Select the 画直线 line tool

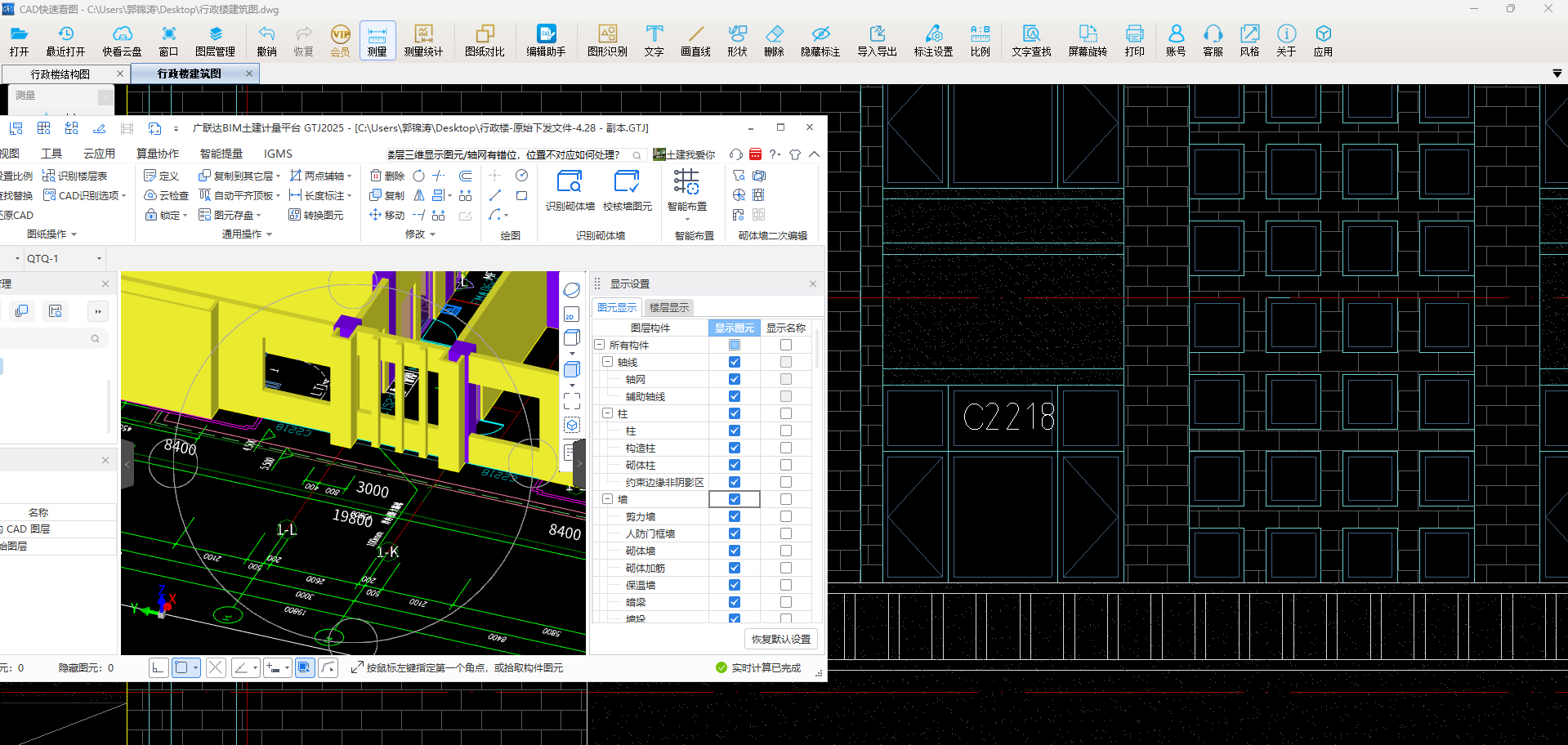point(695,40)
